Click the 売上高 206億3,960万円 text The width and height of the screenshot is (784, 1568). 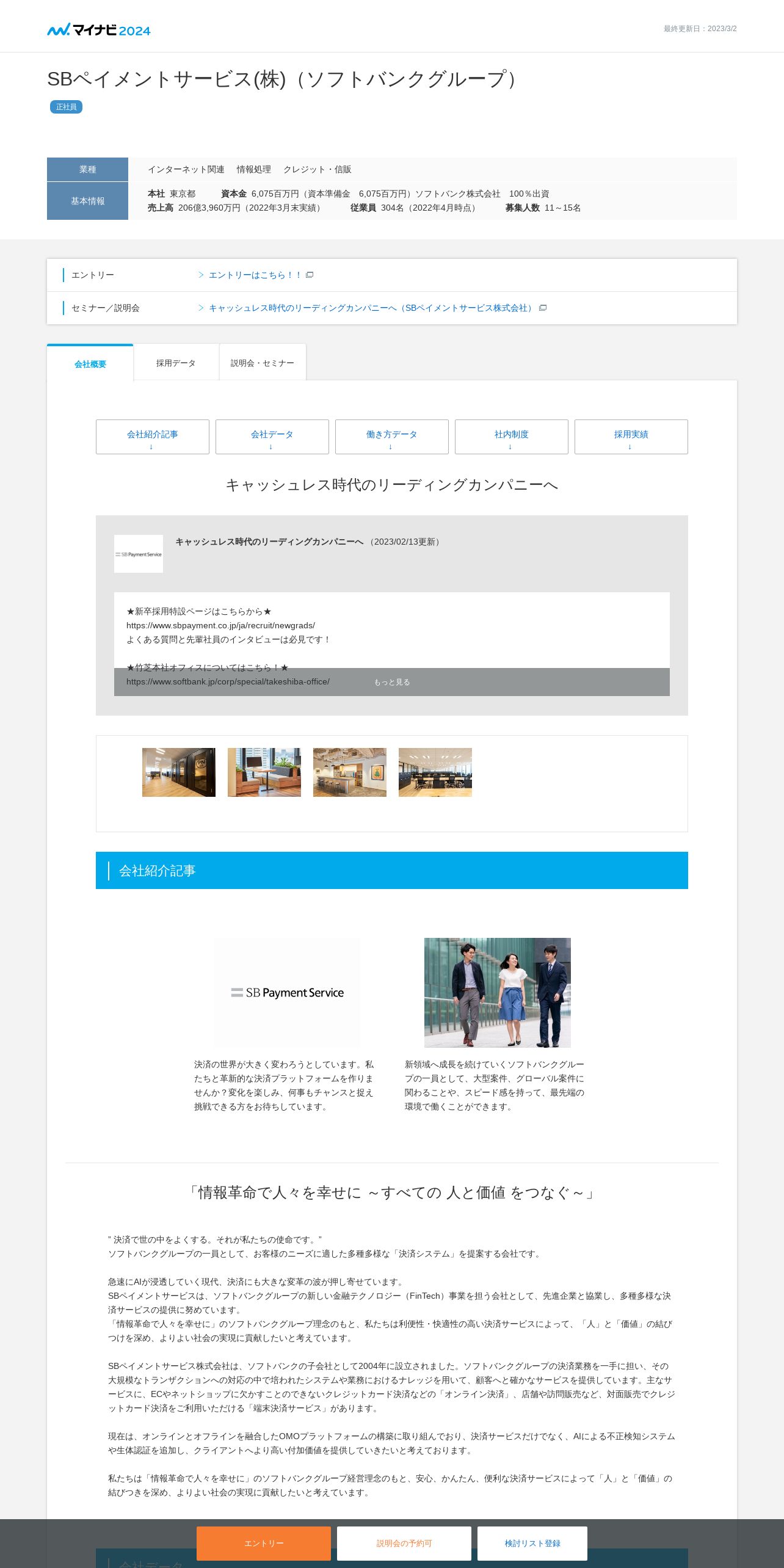coord(236,208)
